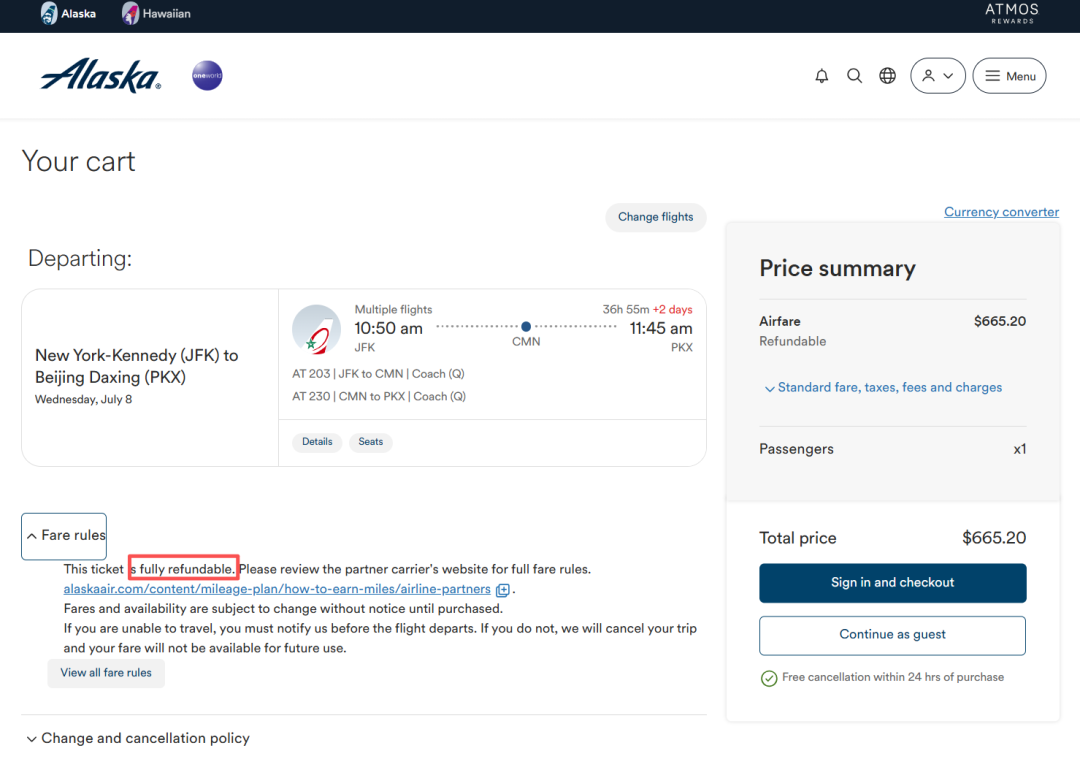Click the oneworld alliance logo
This screenshot has width=1080, height=759.
(207, 76)
